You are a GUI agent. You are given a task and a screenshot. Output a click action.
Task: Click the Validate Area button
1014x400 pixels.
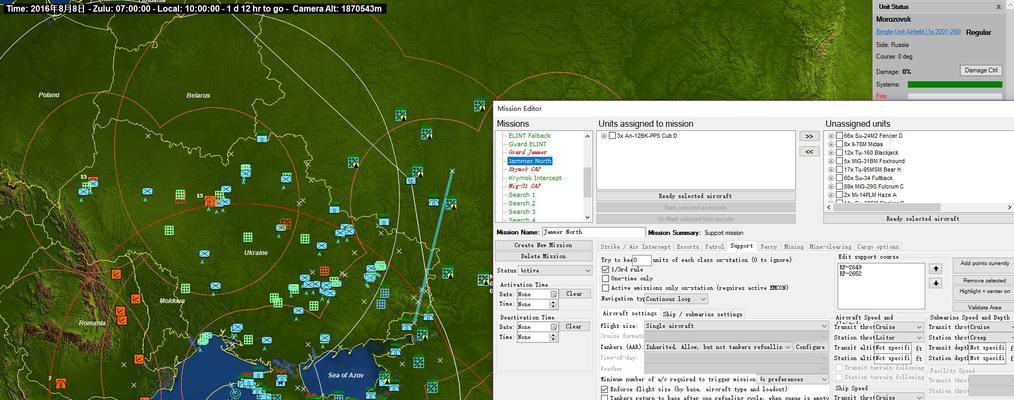(x=983, y=308)
